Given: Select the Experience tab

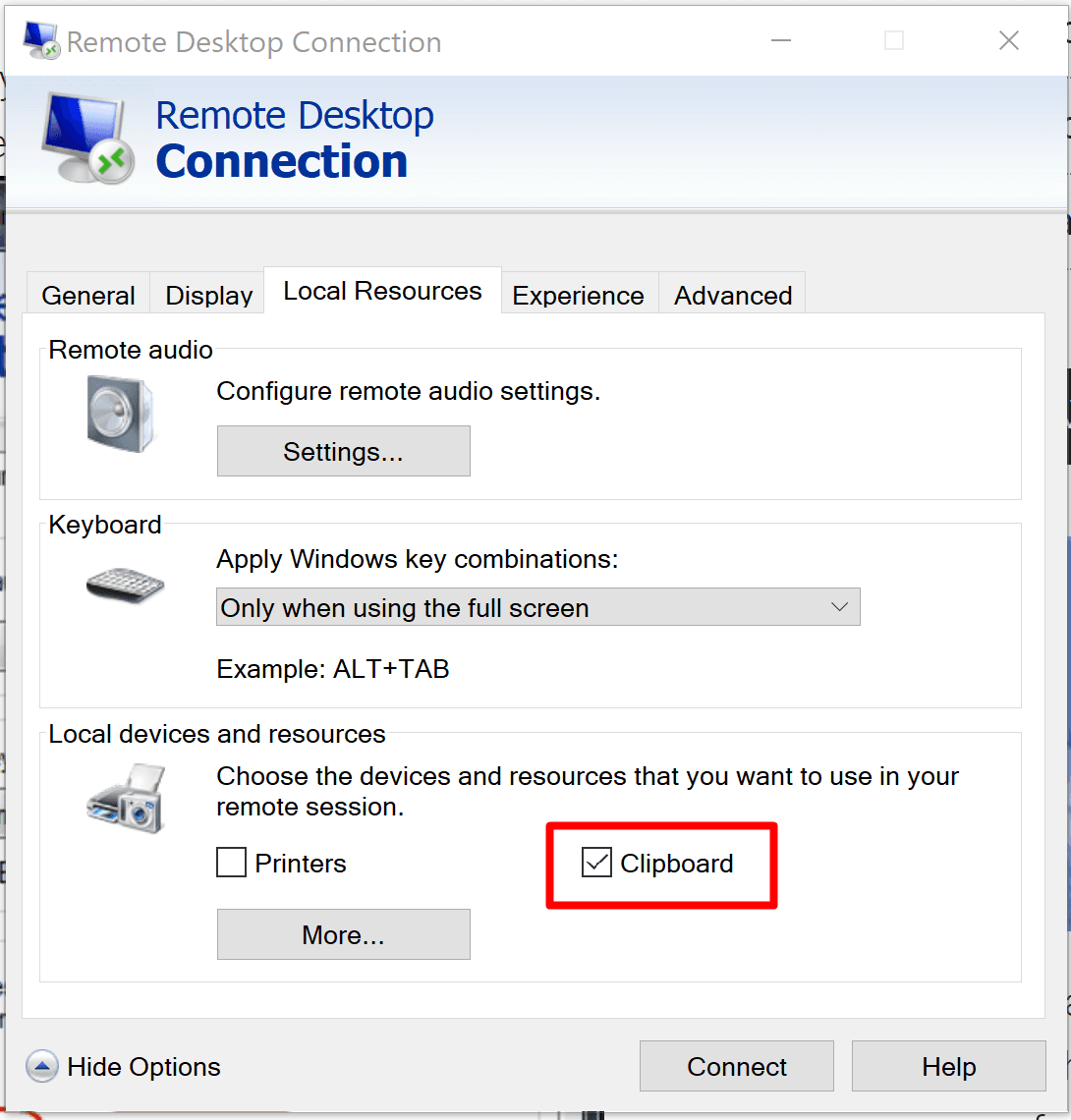Looking at the screenshot, I should 578,296.
